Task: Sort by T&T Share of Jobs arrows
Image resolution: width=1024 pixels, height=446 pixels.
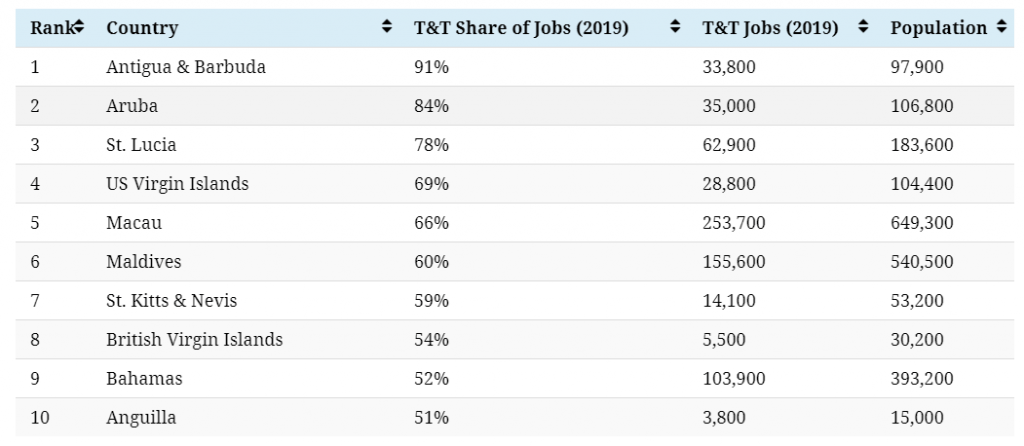Action: tap(675, 27)
